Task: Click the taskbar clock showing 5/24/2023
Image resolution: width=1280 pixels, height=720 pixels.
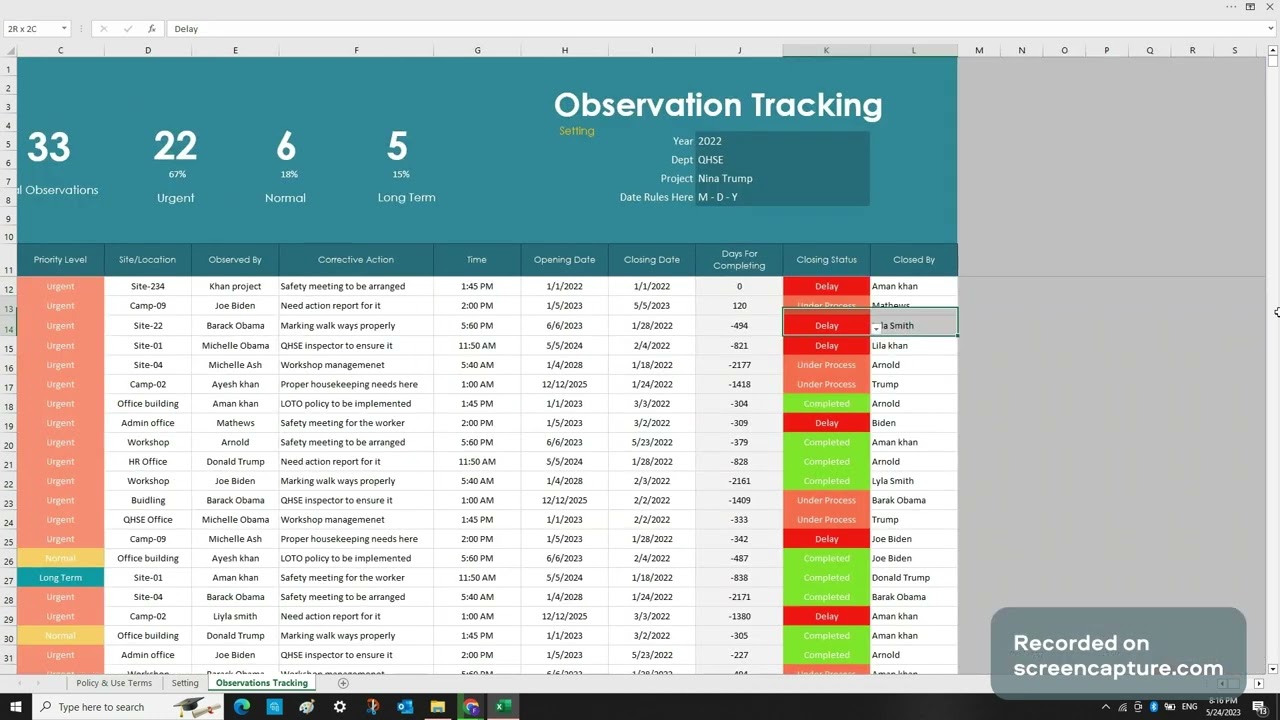Action: (x=1223, y=707)
